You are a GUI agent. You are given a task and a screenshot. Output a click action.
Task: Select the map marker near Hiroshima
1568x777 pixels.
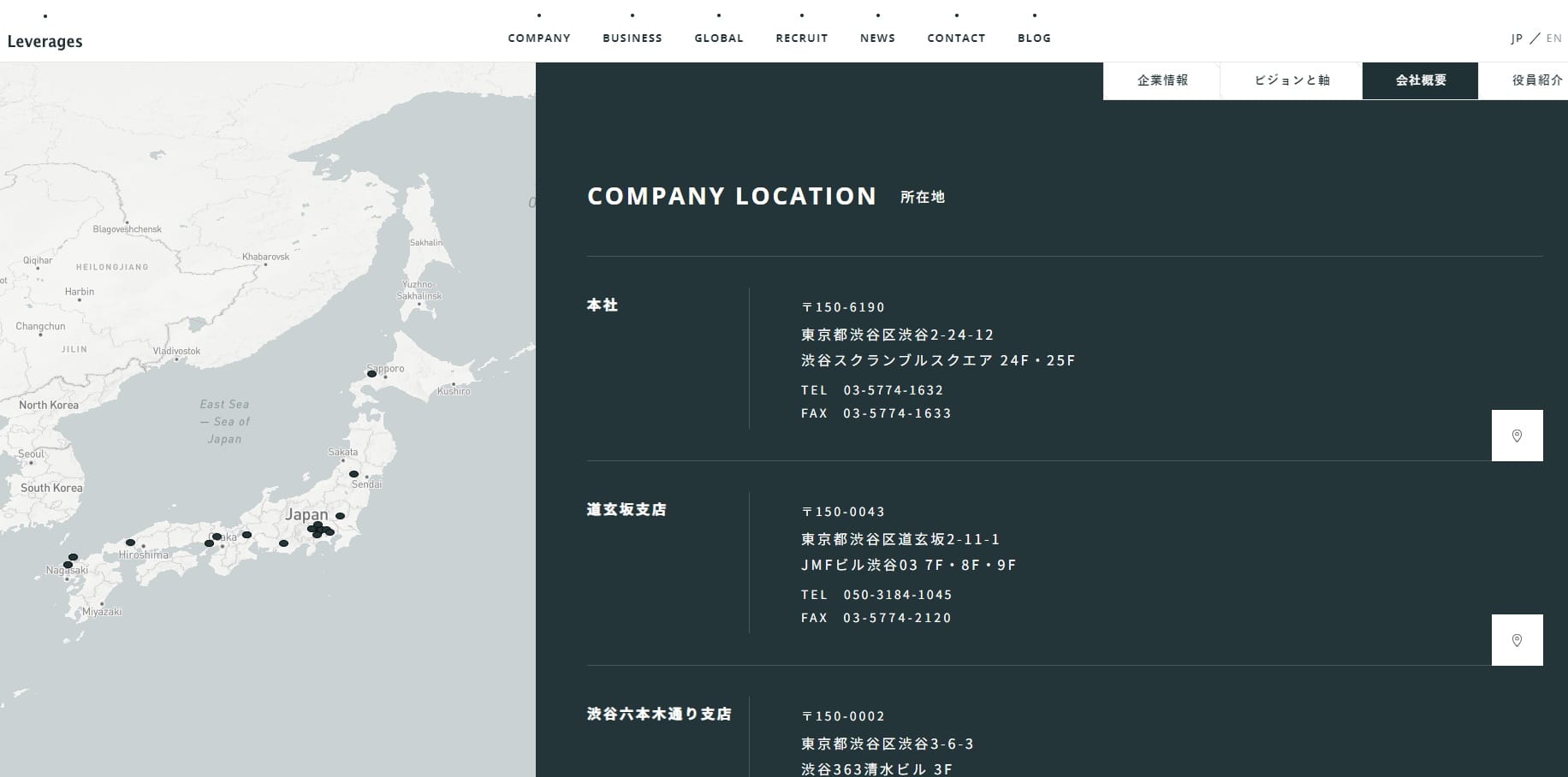click(130, 543)
